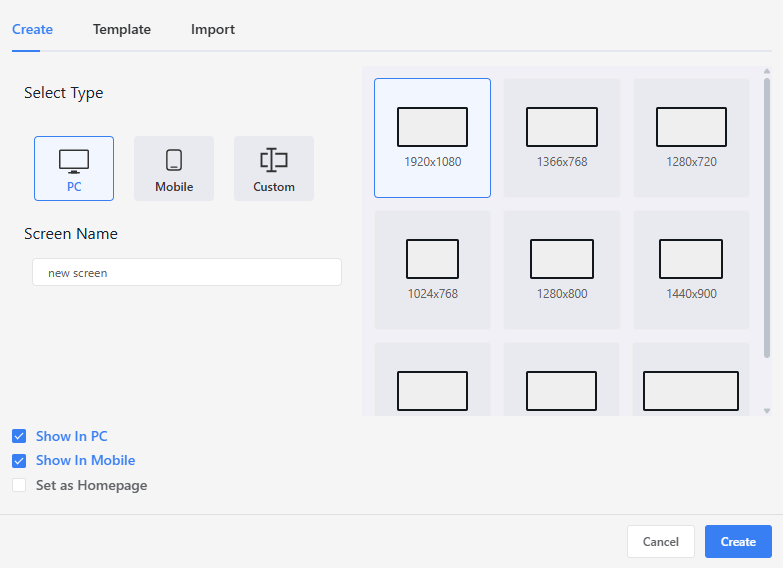
Task: Click the resolution list scrollbar down arrow
Action: (767, 410)
